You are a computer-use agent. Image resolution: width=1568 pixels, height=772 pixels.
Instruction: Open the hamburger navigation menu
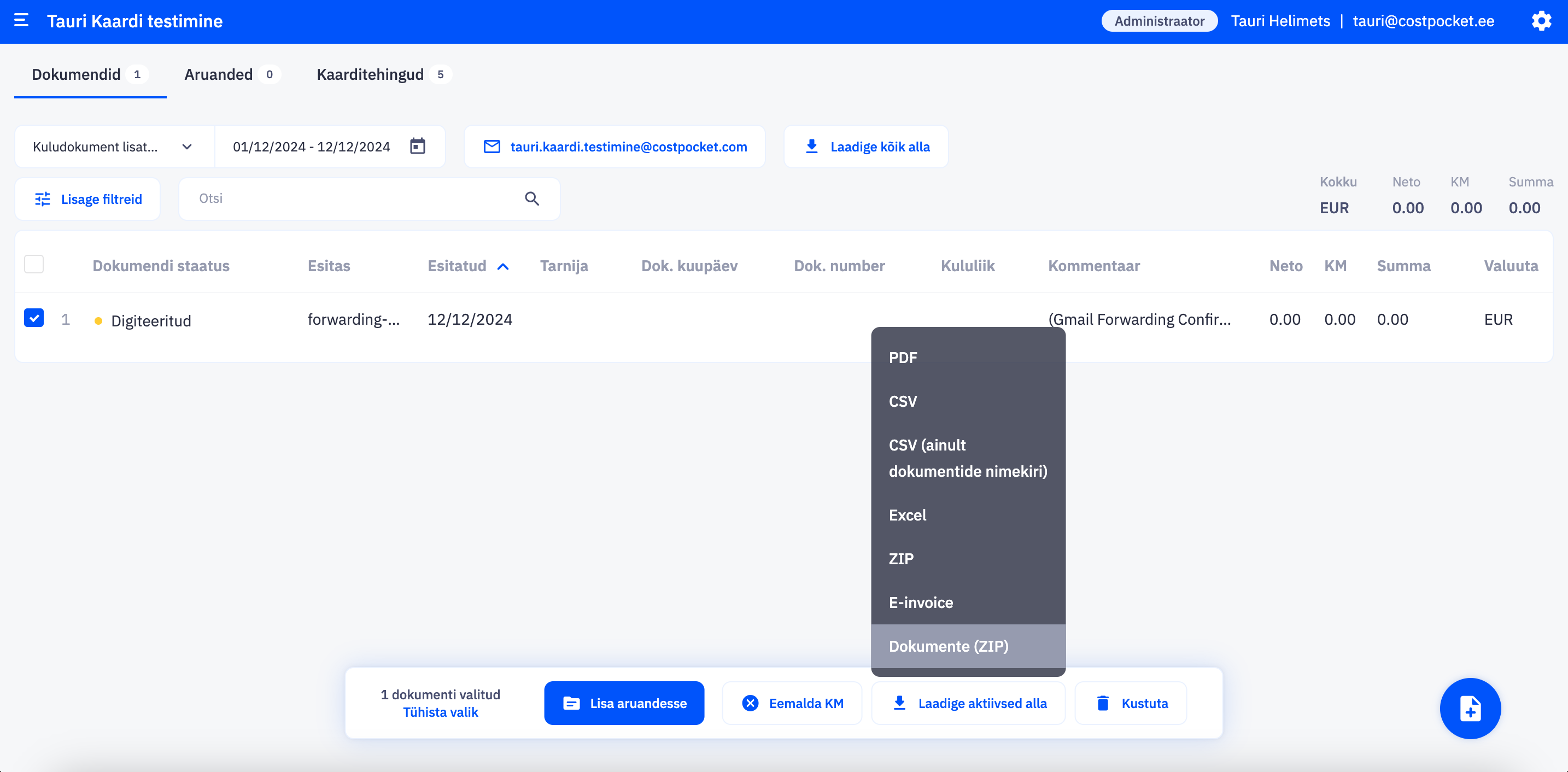tap(21, 21)
